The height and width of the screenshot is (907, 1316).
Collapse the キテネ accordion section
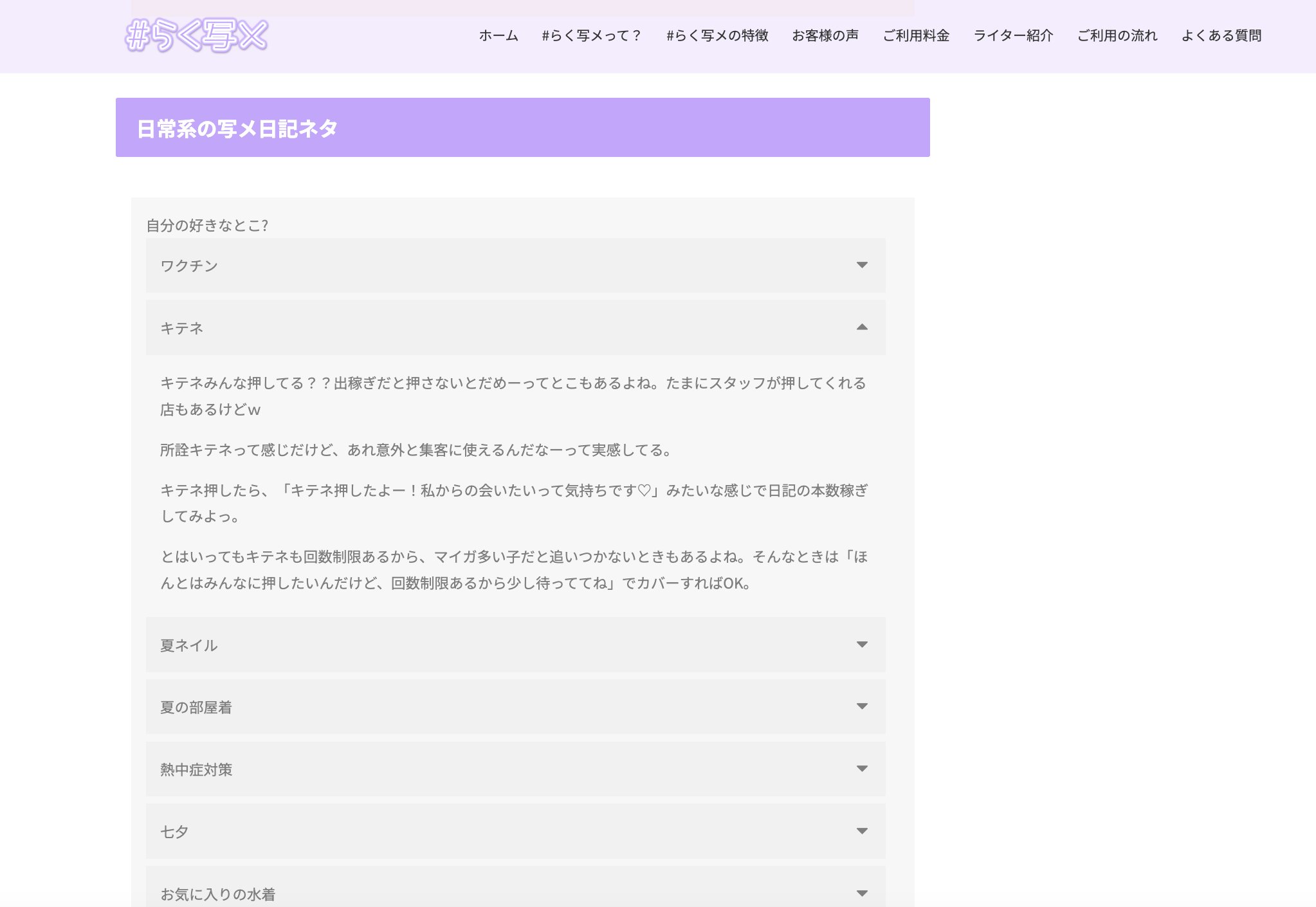516,328
